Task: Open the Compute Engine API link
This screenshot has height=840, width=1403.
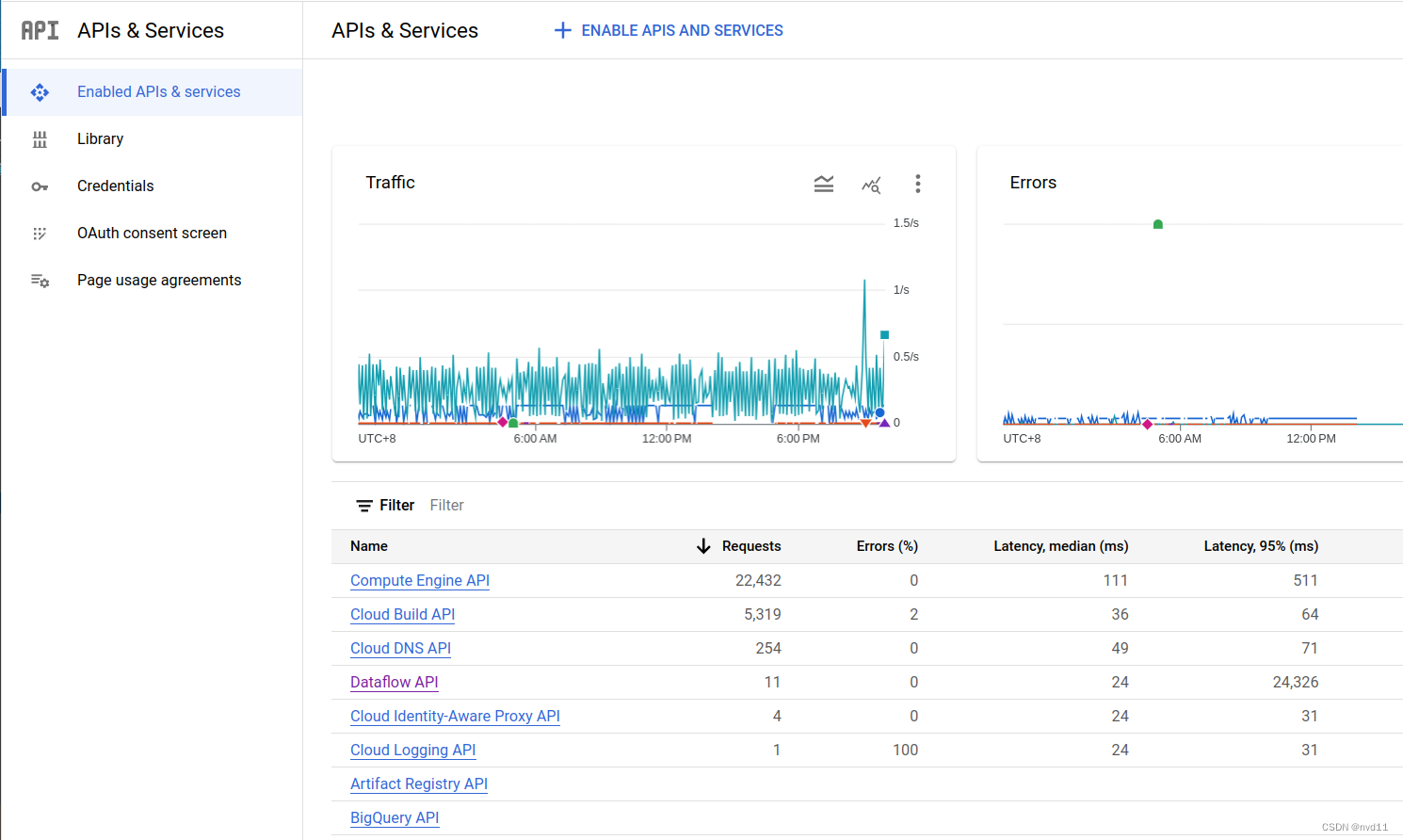Action: 420,581
